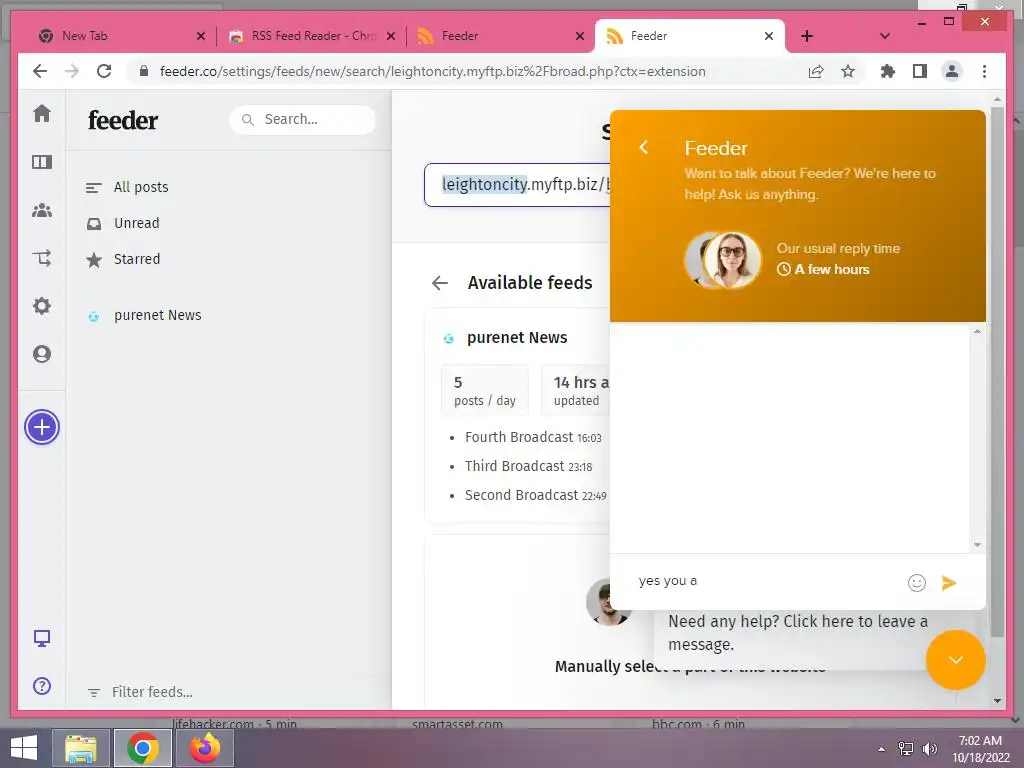
Task: Go back using the Available feeds arrow
Action: pyautogui.click(x=440, y=283)
